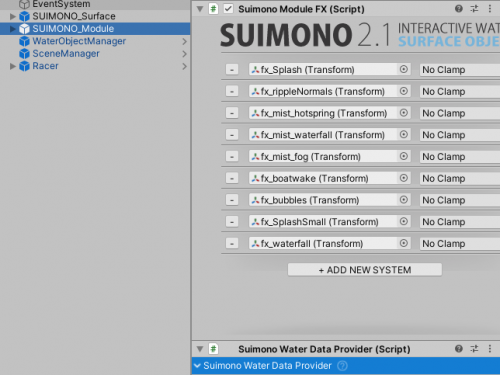Open object picker for fx_mist_fog
This screenshot has height=375, width=500.
click(404, 156)
